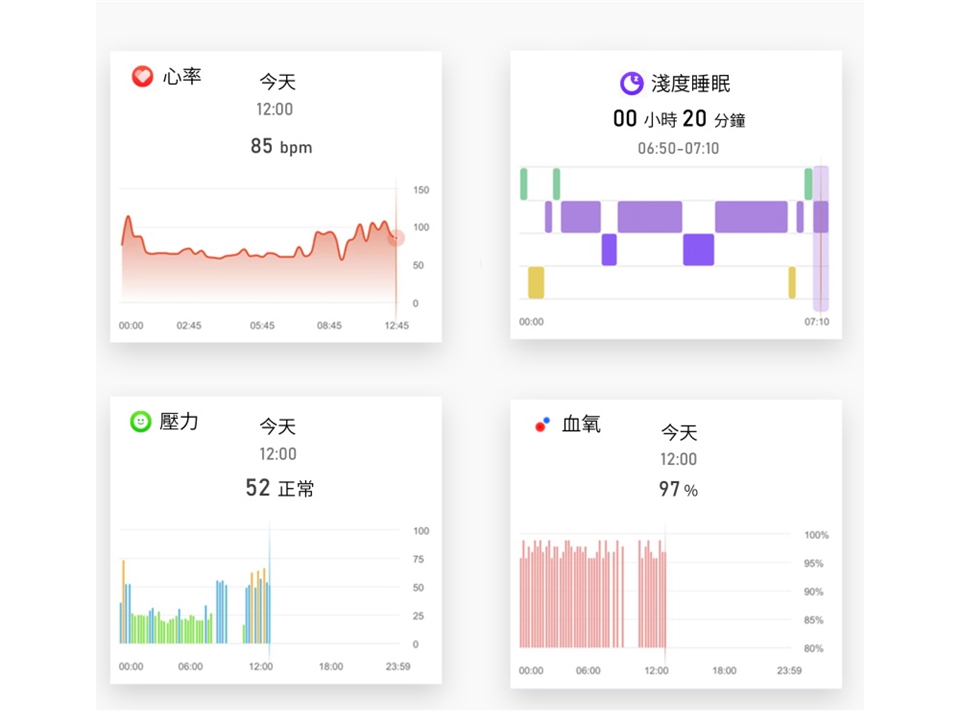Viewport: 960px width, 728px height.
Task: Click the green smiley stress icon
Action: [140, 422]
